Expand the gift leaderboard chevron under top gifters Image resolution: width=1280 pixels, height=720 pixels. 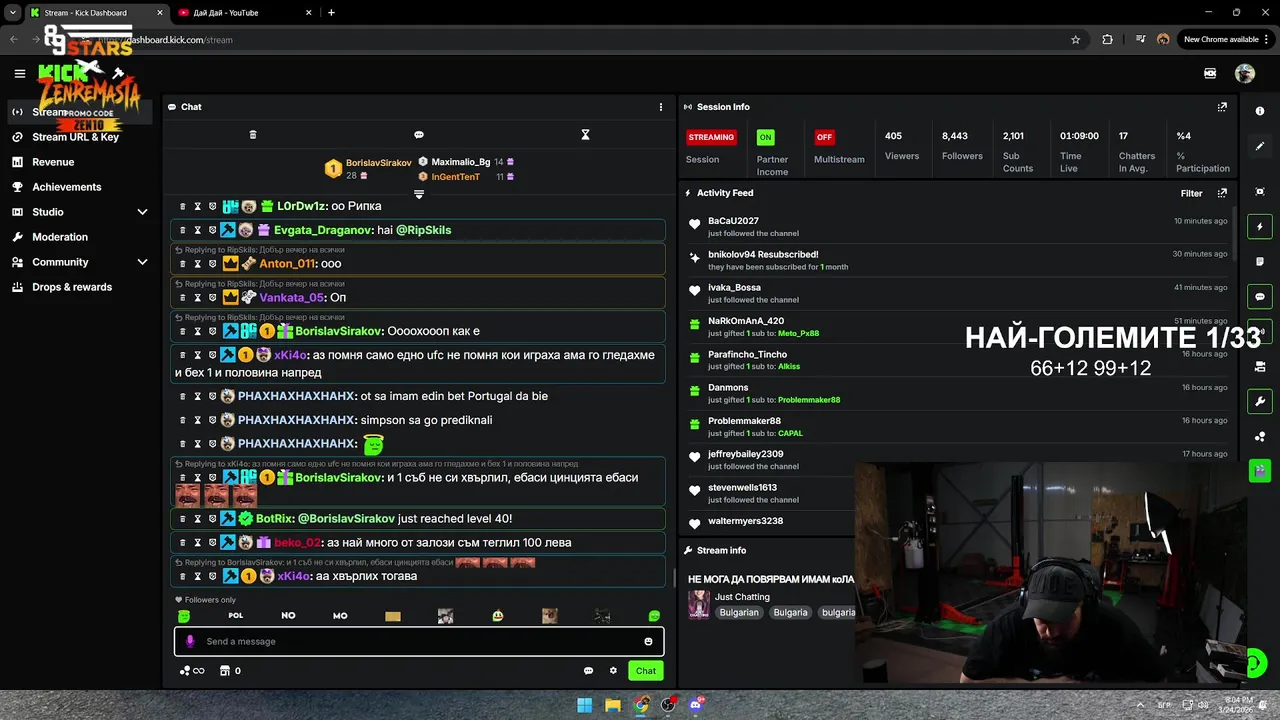tap(419, 194)
